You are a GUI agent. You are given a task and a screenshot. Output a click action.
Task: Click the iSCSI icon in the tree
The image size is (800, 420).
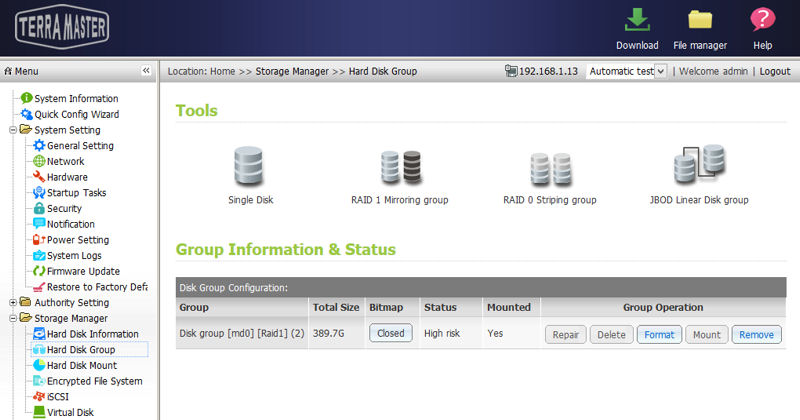(x=39, y=397)
